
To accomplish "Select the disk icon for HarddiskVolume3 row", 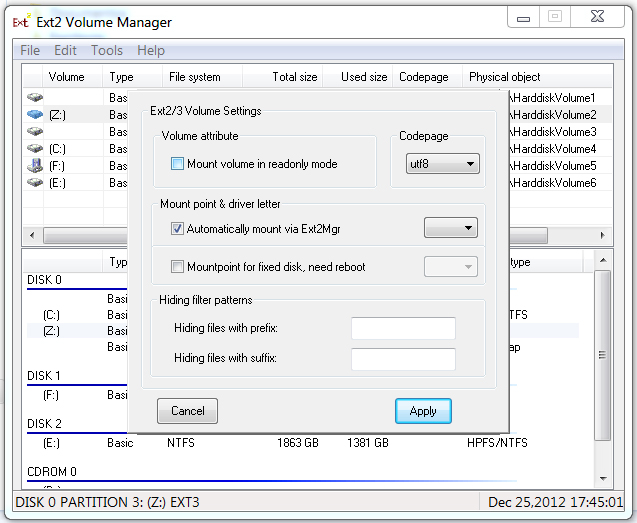I will click(35, 132).
